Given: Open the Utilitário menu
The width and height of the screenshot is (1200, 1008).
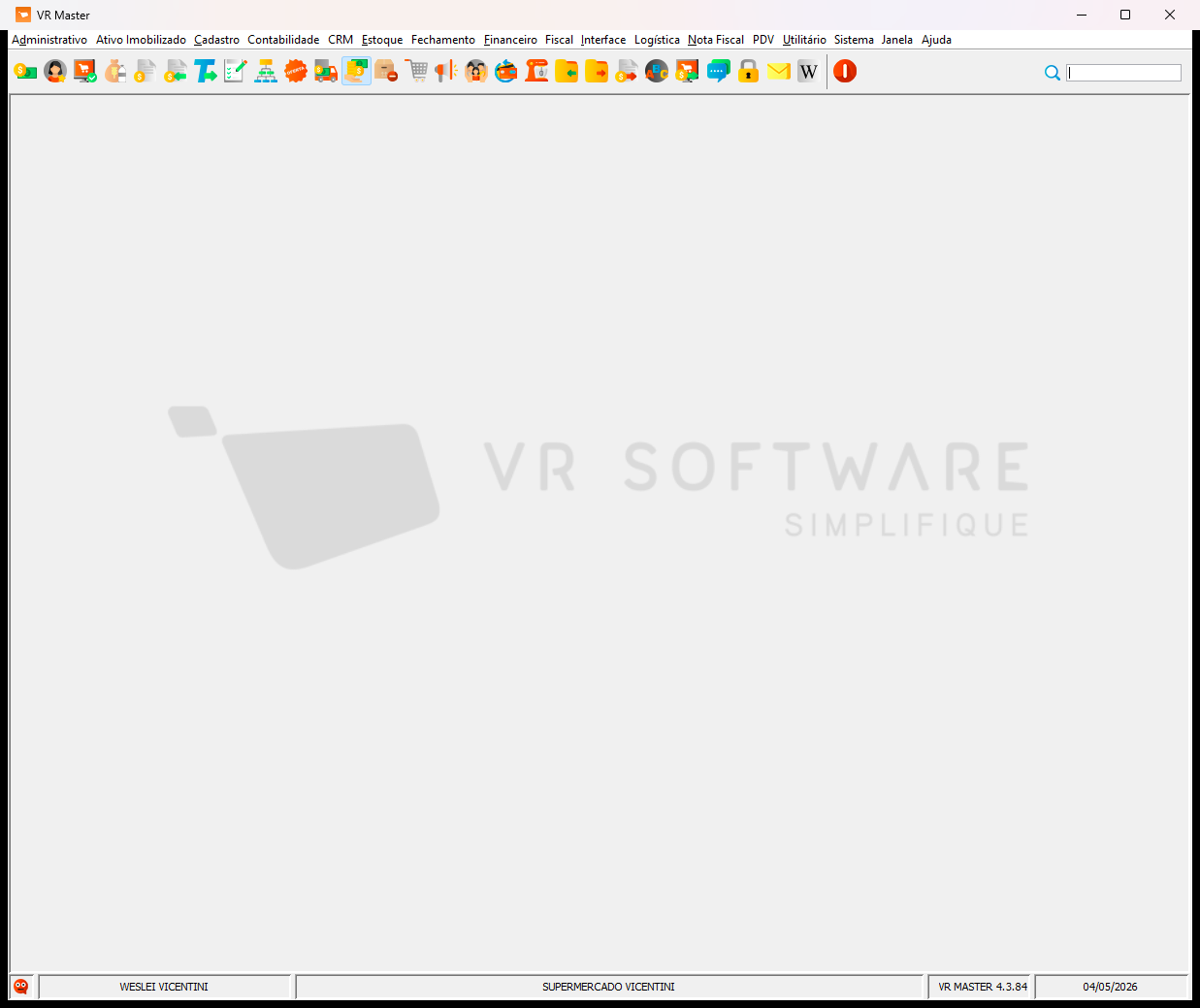Looking at the screenshot, I should pyautogui.click(x=804, y=40).
